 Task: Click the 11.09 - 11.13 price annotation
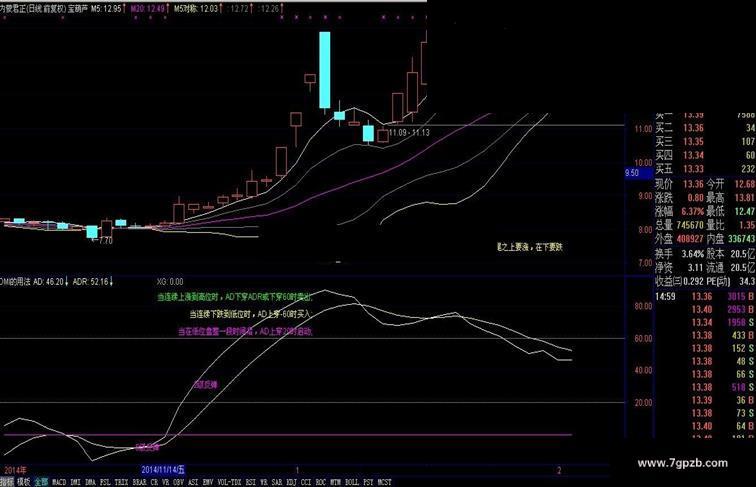click(x=409, y=132)
